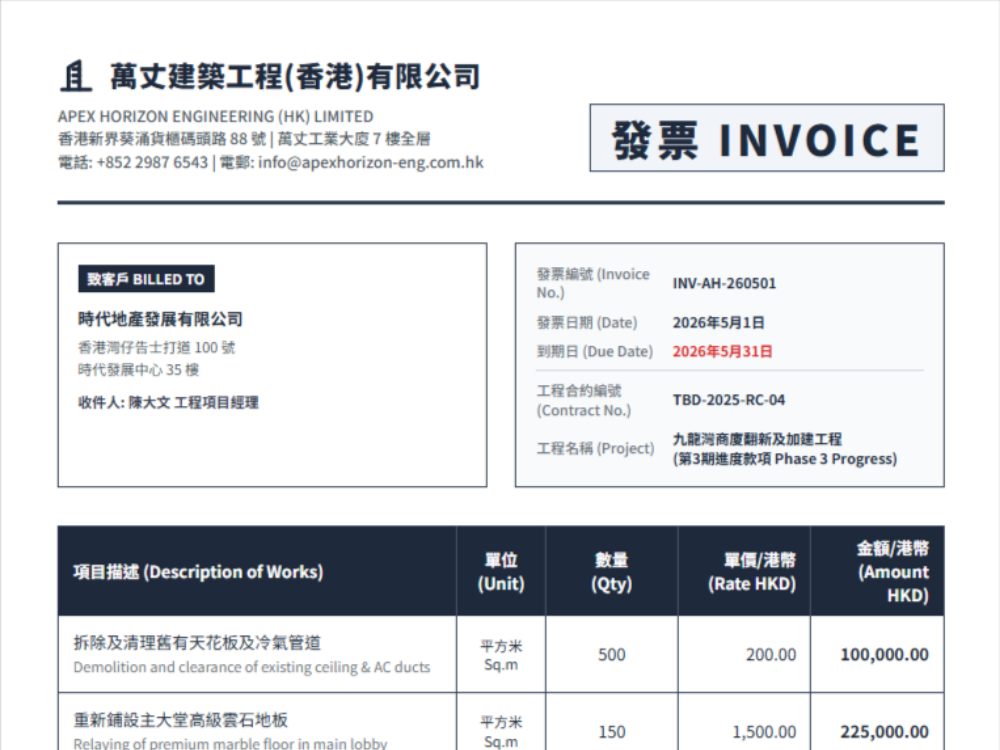Click the Rate HKD column header

pyautogui.click(x=744, y=571)
